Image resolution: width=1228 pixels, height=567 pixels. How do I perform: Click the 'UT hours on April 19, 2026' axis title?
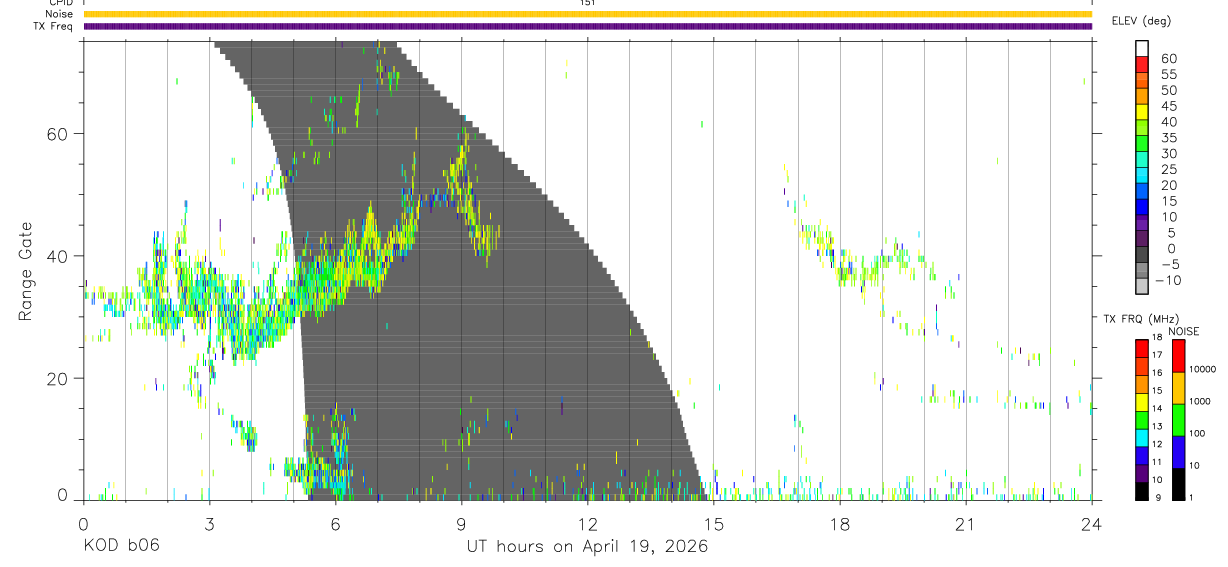coord(587,546)
